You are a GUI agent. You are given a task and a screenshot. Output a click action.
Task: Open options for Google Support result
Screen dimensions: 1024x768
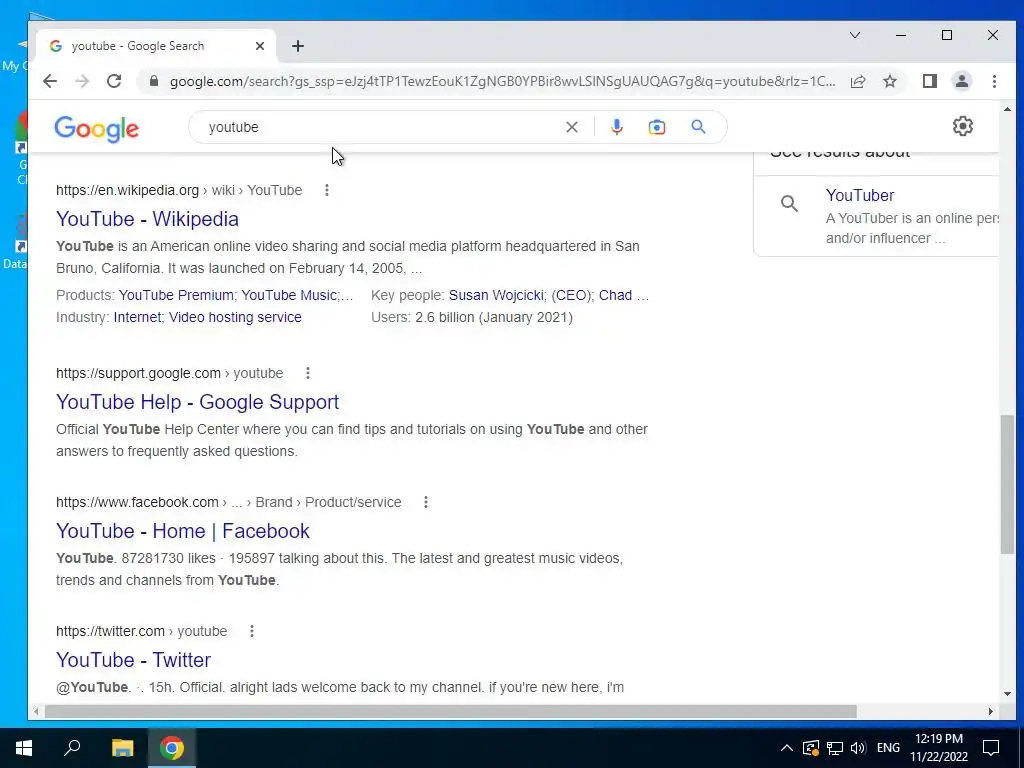point(308,373)
